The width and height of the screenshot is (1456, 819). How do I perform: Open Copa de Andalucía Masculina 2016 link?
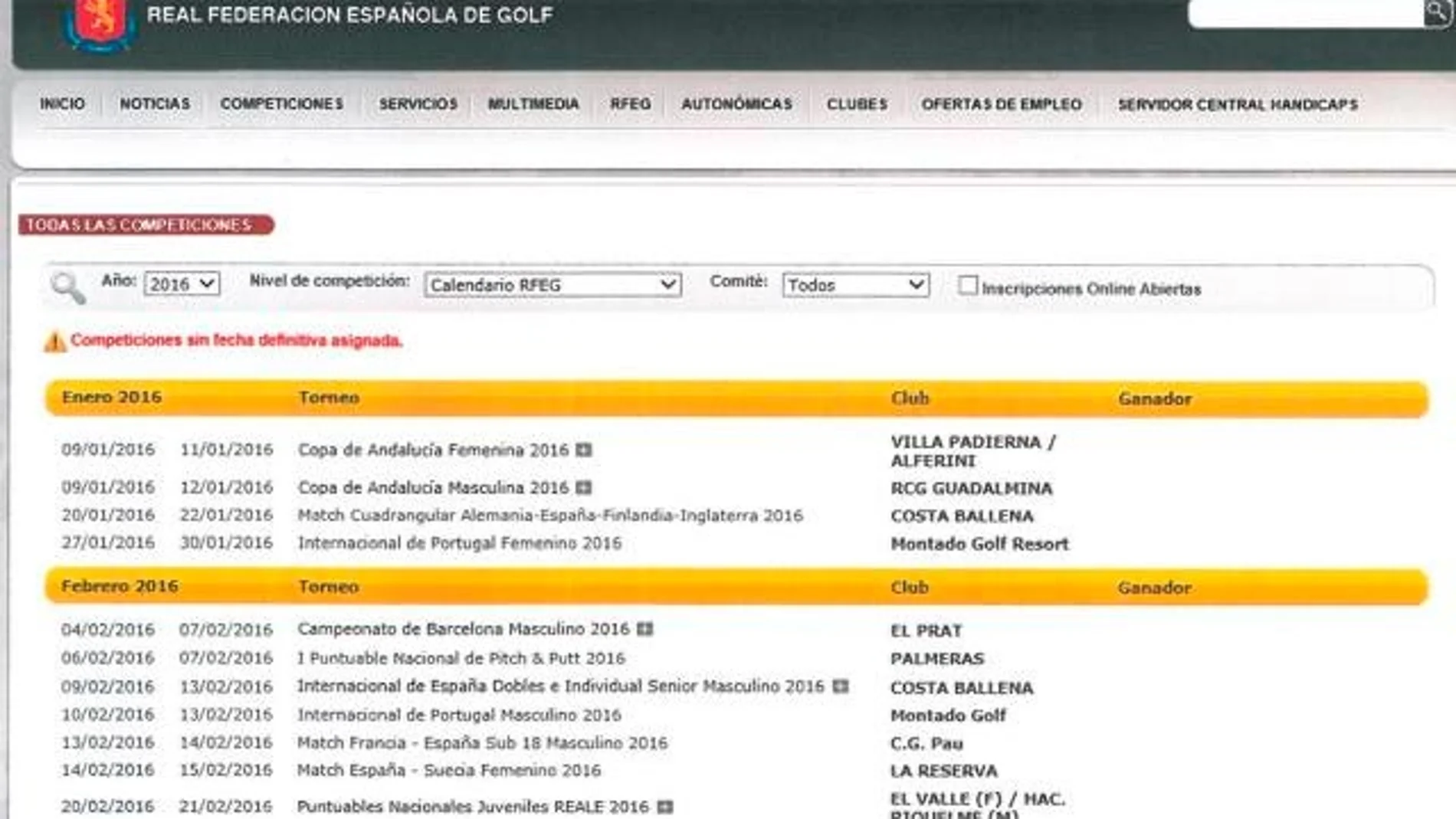coord(433,487)
